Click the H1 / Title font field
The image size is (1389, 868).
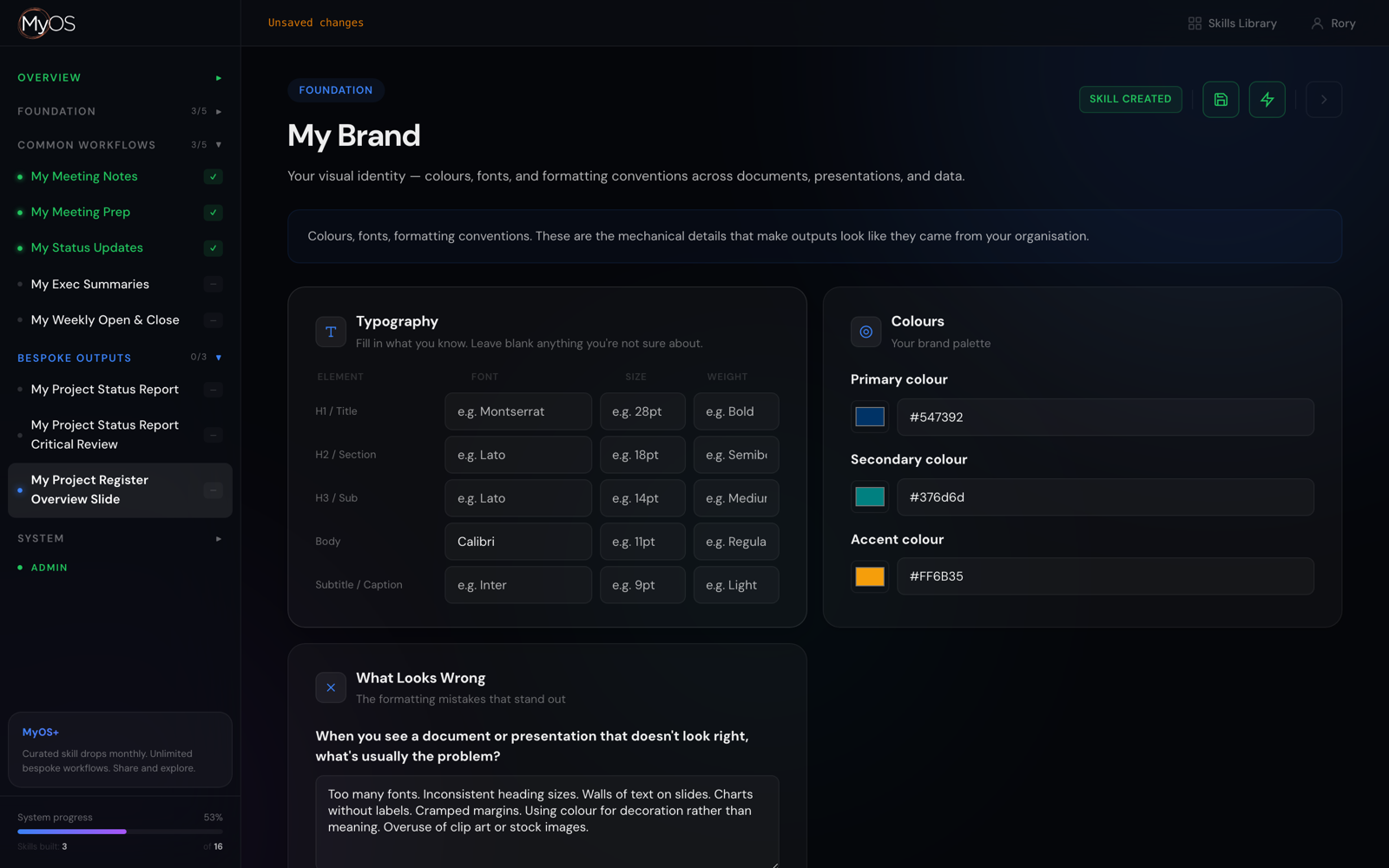point(518,411)
